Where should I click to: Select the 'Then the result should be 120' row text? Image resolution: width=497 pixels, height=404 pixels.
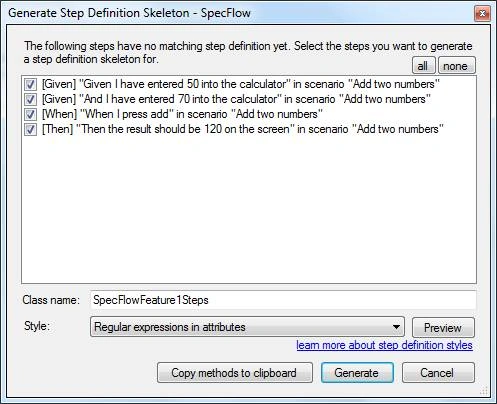point(243,129)
